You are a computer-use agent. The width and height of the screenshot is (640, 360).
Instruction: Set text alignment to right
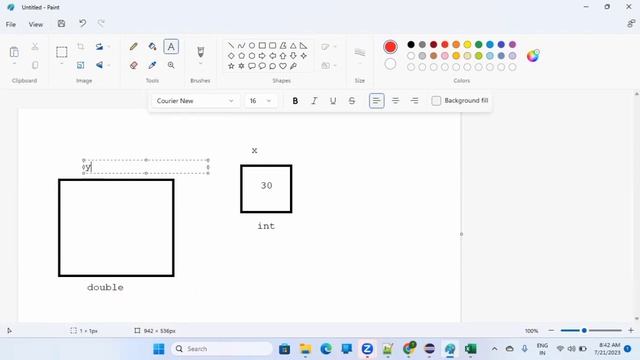(x=414, y=101)
